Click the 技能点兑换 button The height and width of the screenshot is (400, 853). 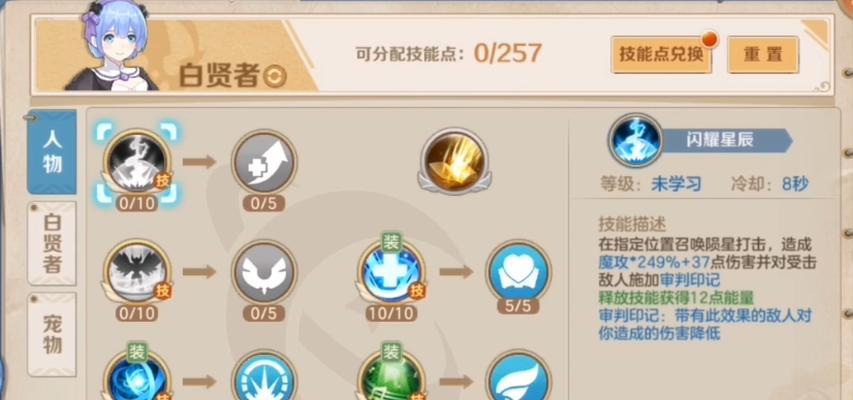661,54
